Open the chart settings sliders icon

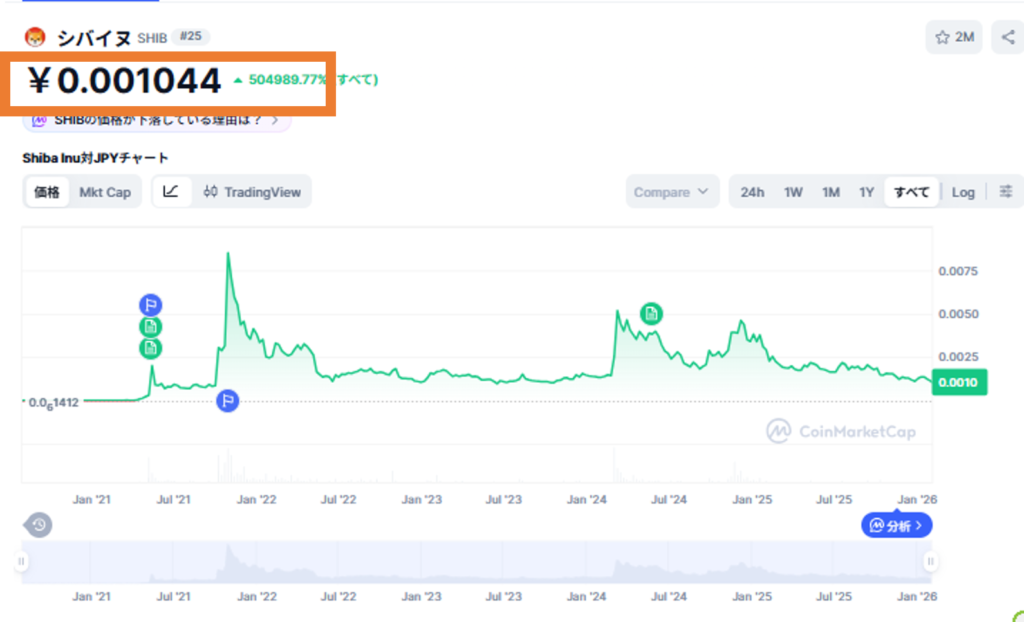(1006, 191)
